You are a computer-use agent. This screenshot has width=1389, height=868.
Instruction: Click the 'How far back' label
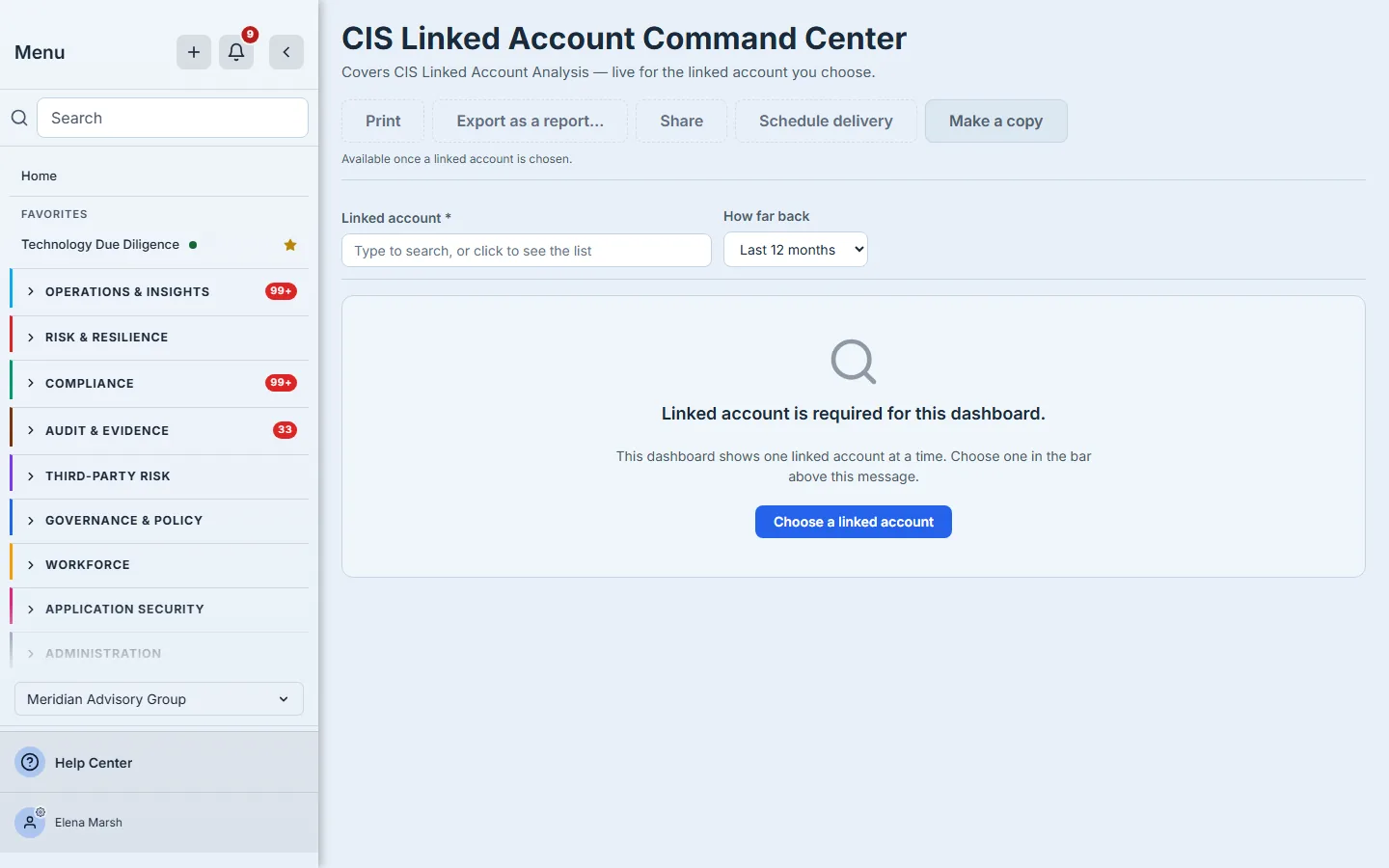click(767, 216)
